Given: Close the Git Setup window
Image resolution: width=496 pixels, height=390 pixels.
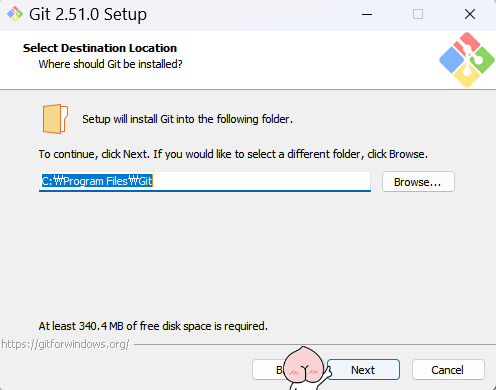Looking at the screenshot, I should 470,14.
